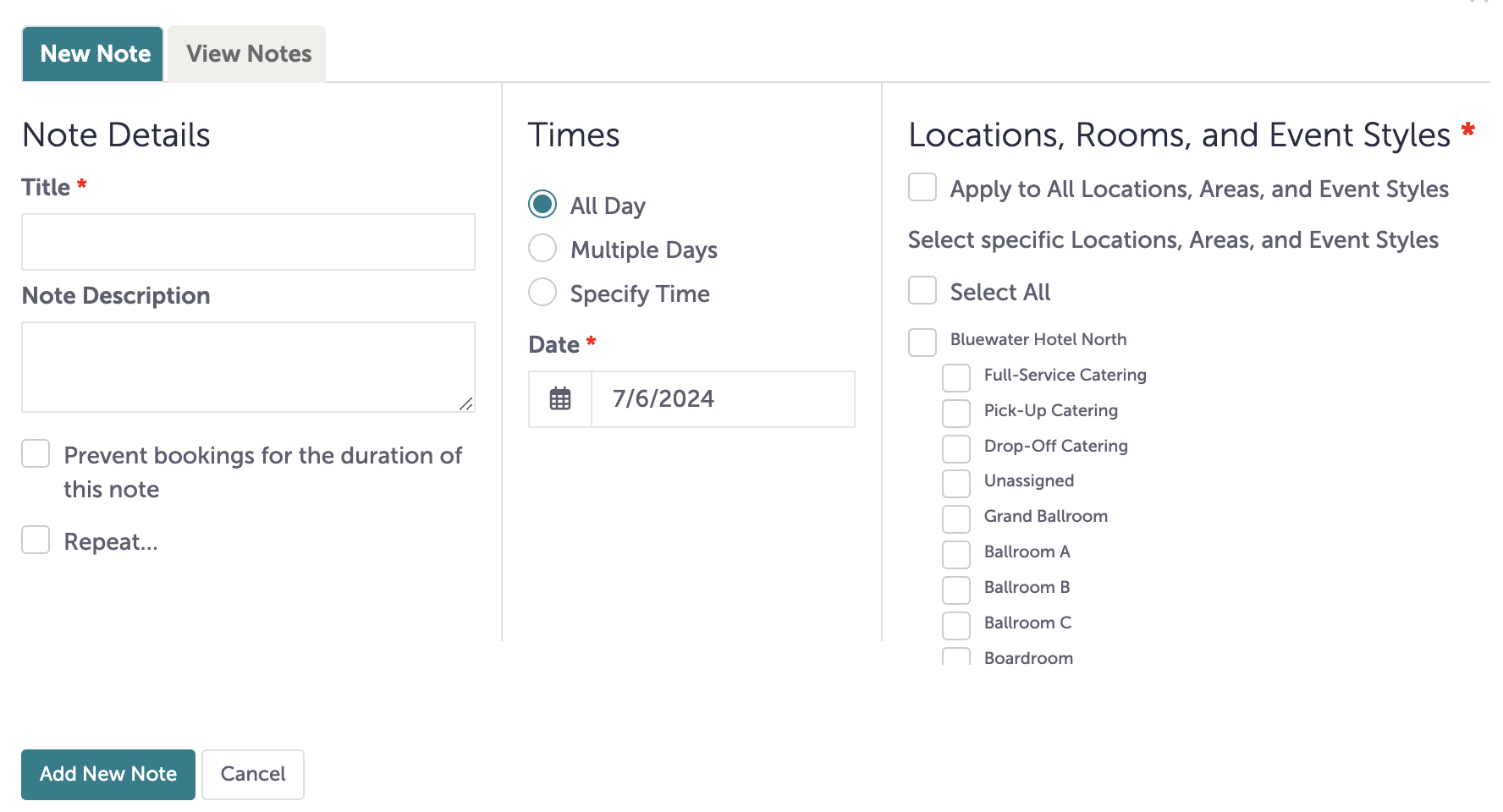This screenshot has height=812, width=1503.
Task: Choose the Multiple Days radio option
Action: click(x=542, y=249)
